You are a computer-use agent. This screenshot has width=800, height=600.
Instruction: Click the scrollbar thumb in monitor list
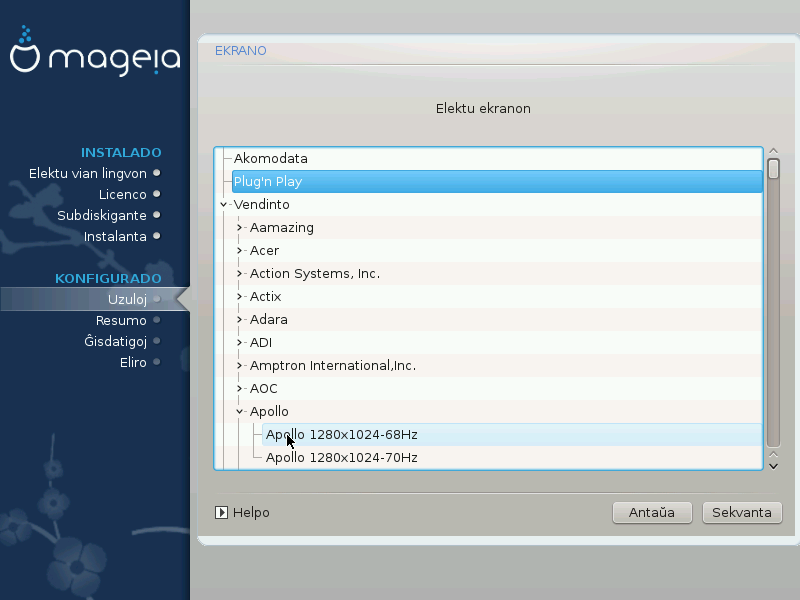point(773,169)
